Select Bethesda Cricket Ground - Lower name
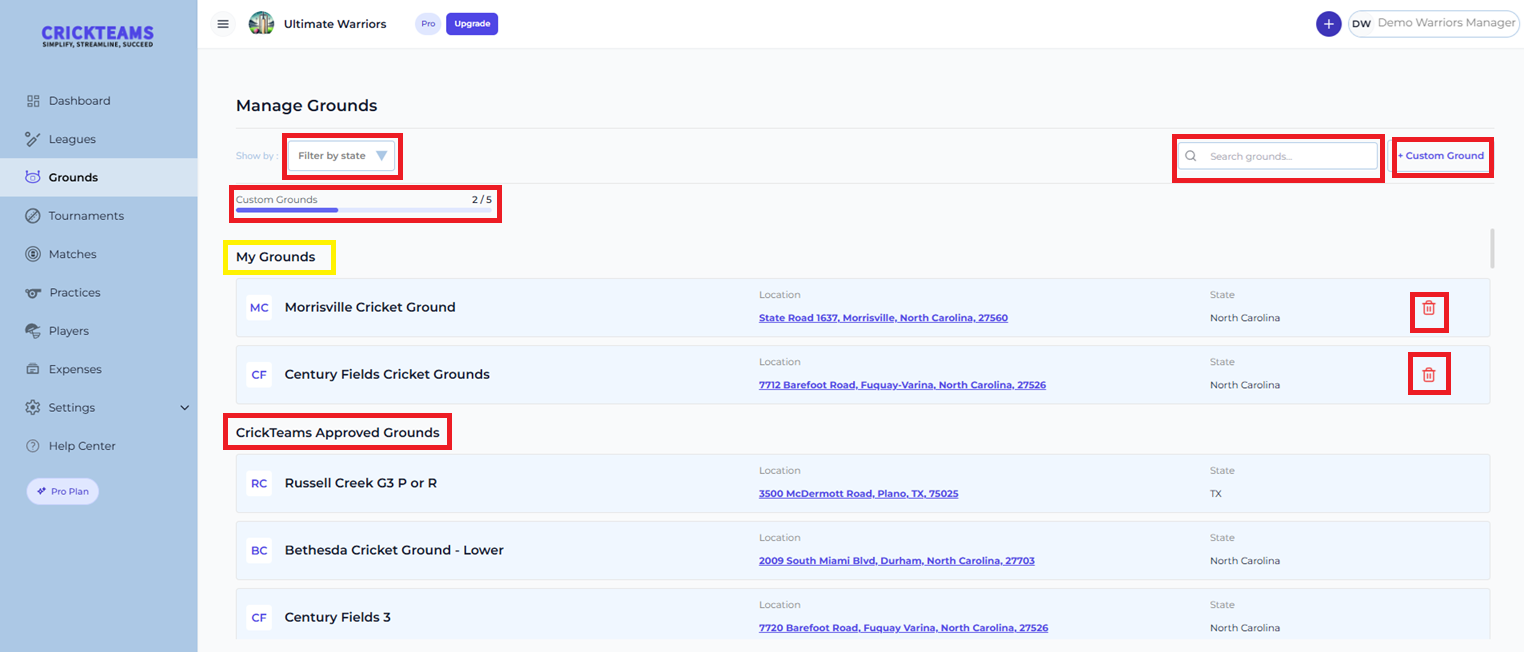Viewport: 1524px width, 652px height. pyautogui.click(x=394, y=550)
